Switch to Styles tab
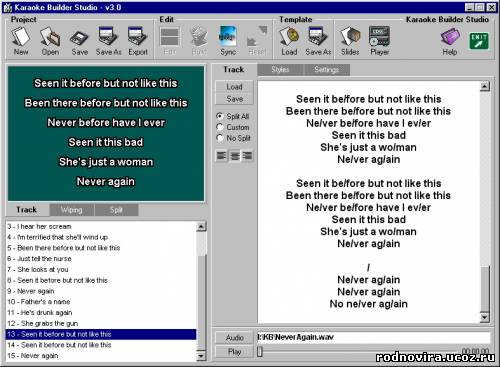The height and width of the screenshot is (367, 500). tap(280, 69)
